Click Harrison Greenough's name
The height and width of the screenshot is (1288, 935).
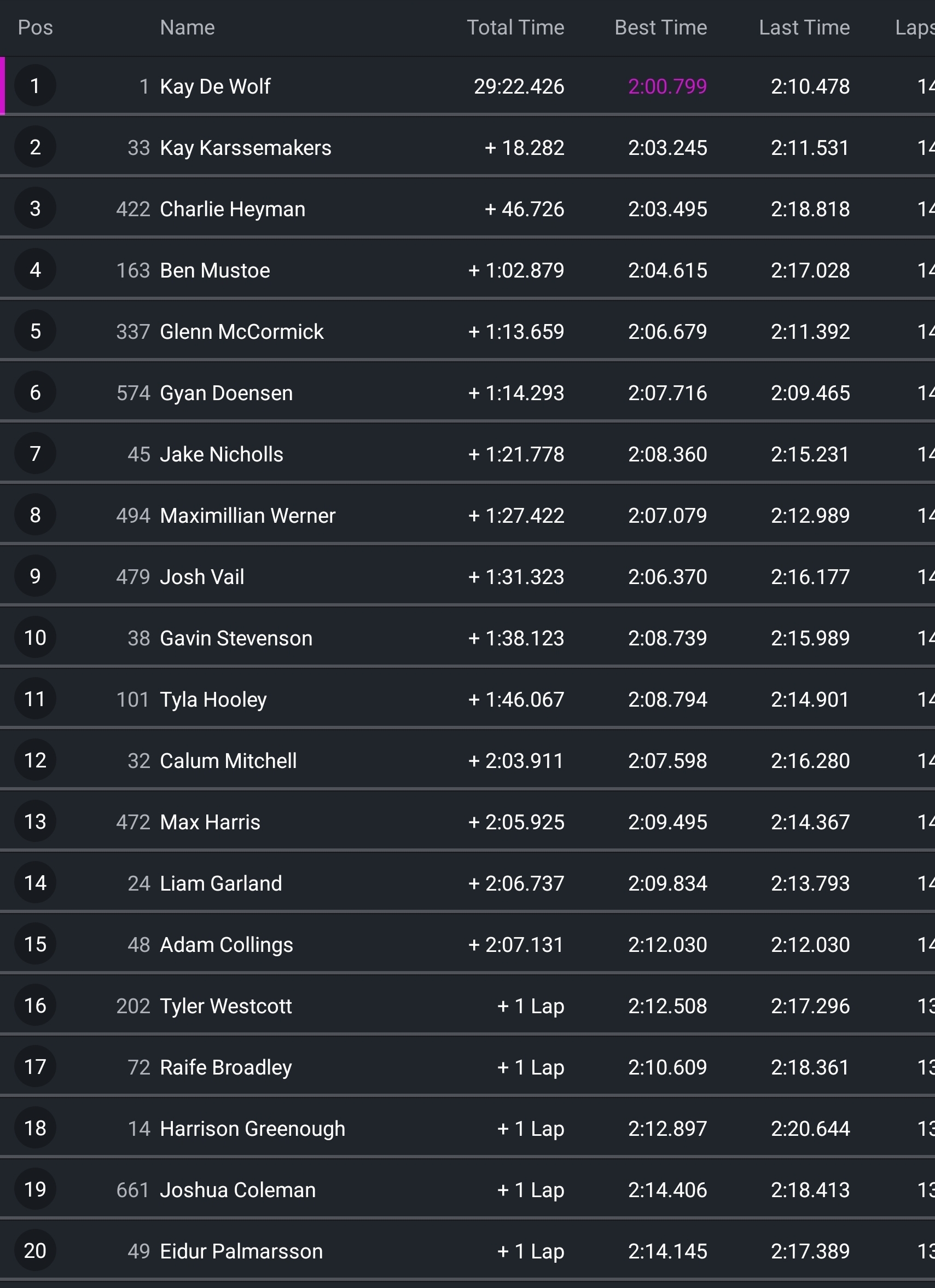(252, 1128)
